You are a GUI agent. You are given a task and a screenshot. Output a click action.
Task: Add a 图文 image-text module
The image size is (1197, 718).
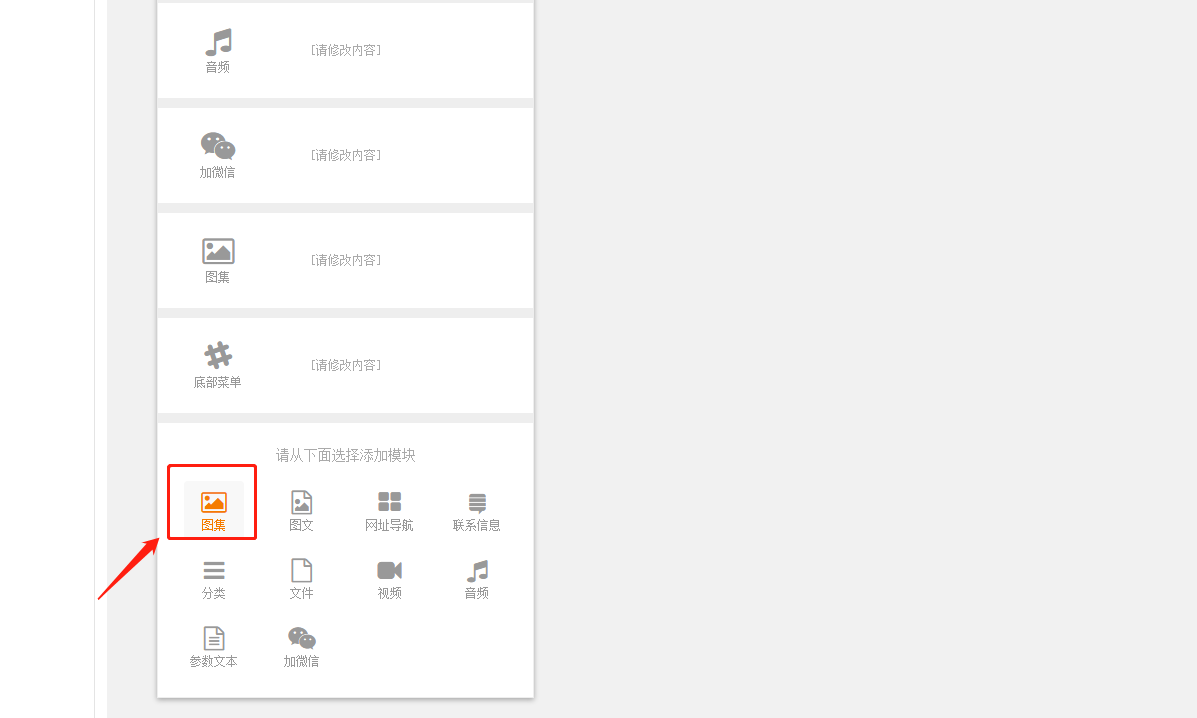(x=301, y=509)
